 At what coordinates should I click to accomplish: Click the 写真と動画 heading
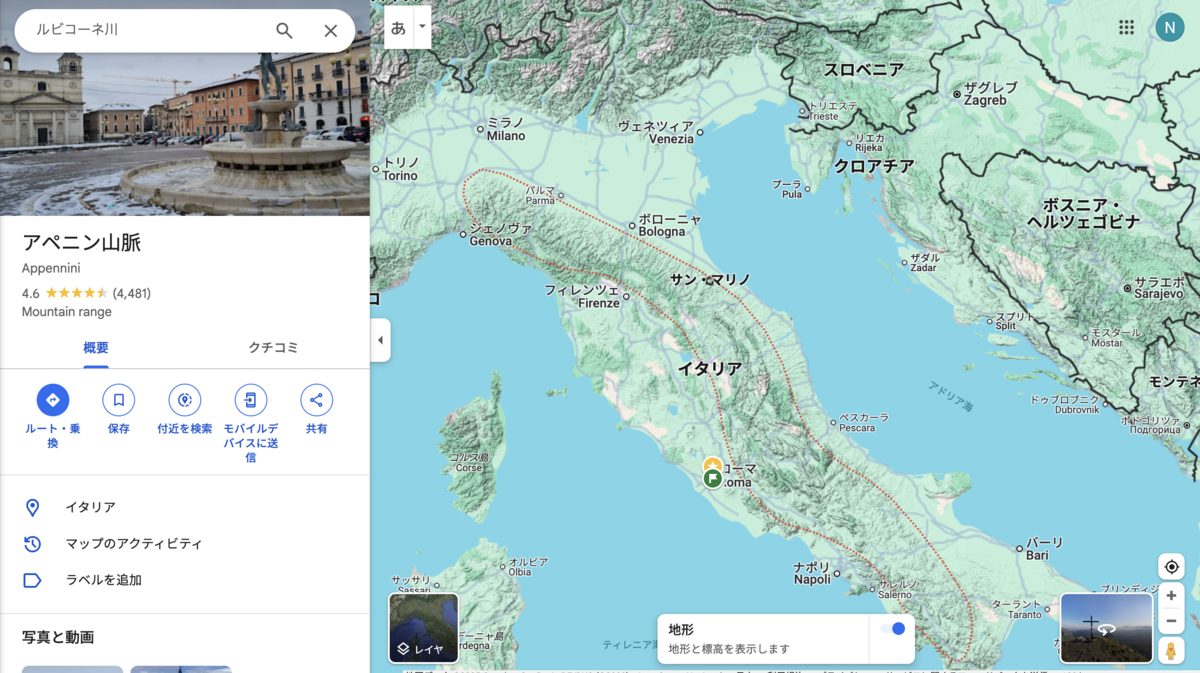point(58,637)
